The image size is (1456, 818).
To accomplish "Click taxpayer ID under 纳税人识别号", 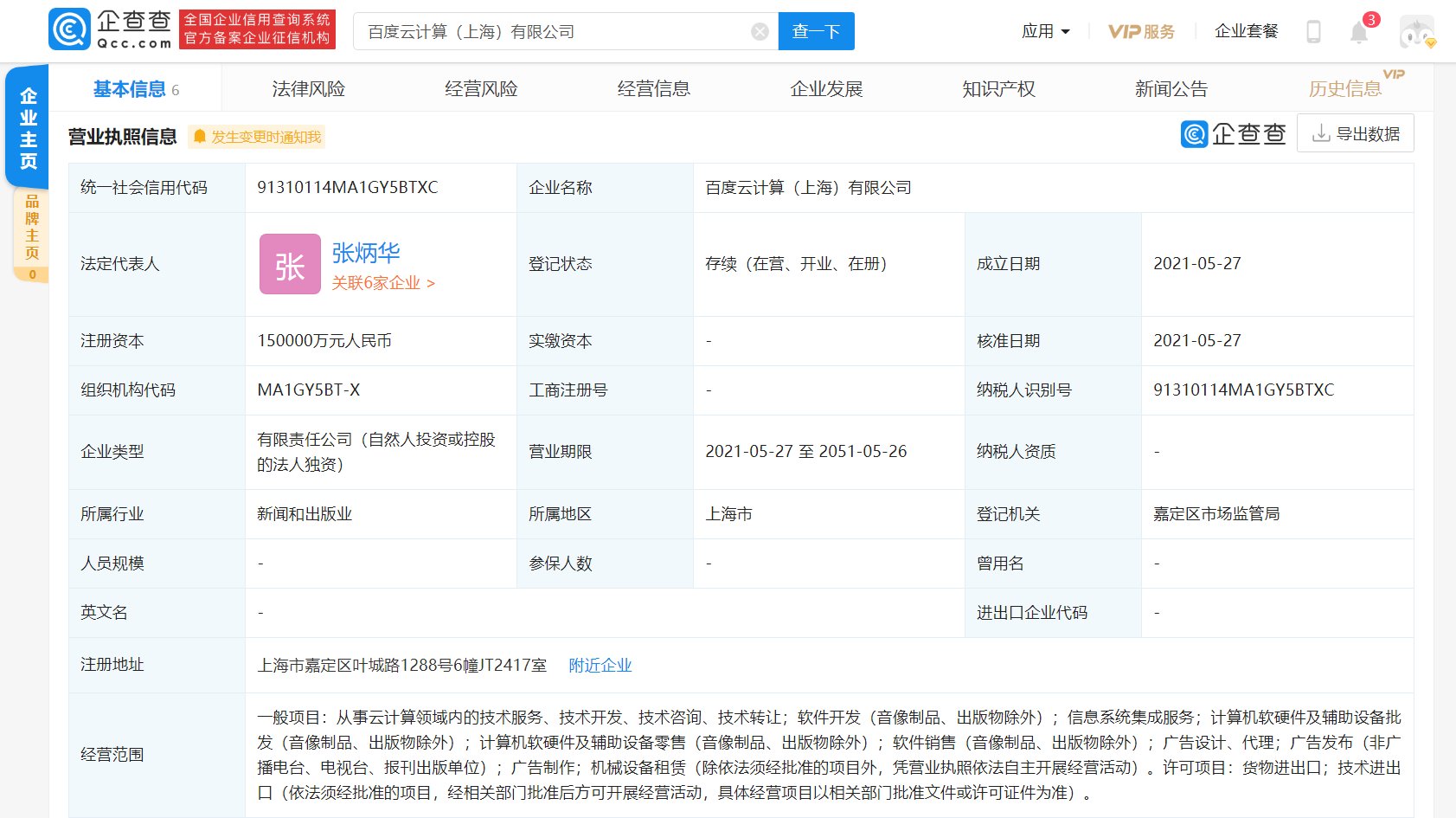I will pos(1244,390).
